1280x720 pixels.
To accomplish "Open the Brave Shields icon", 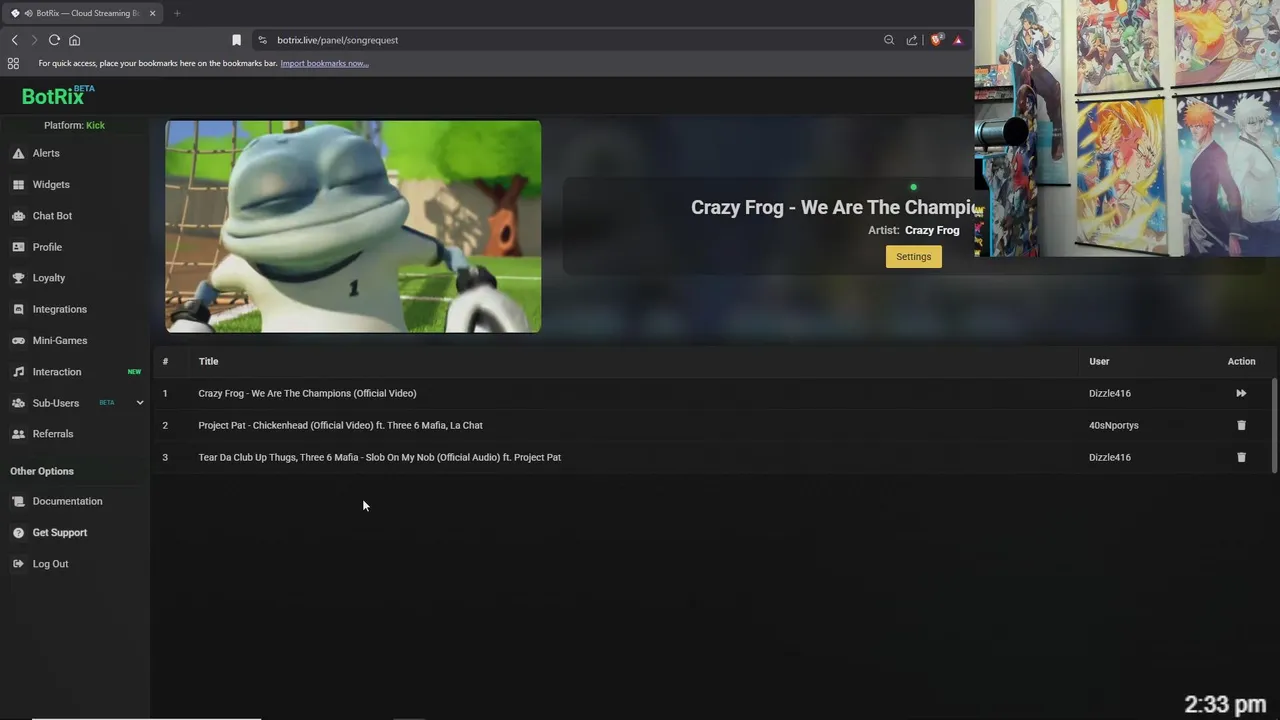I will 936,40.
